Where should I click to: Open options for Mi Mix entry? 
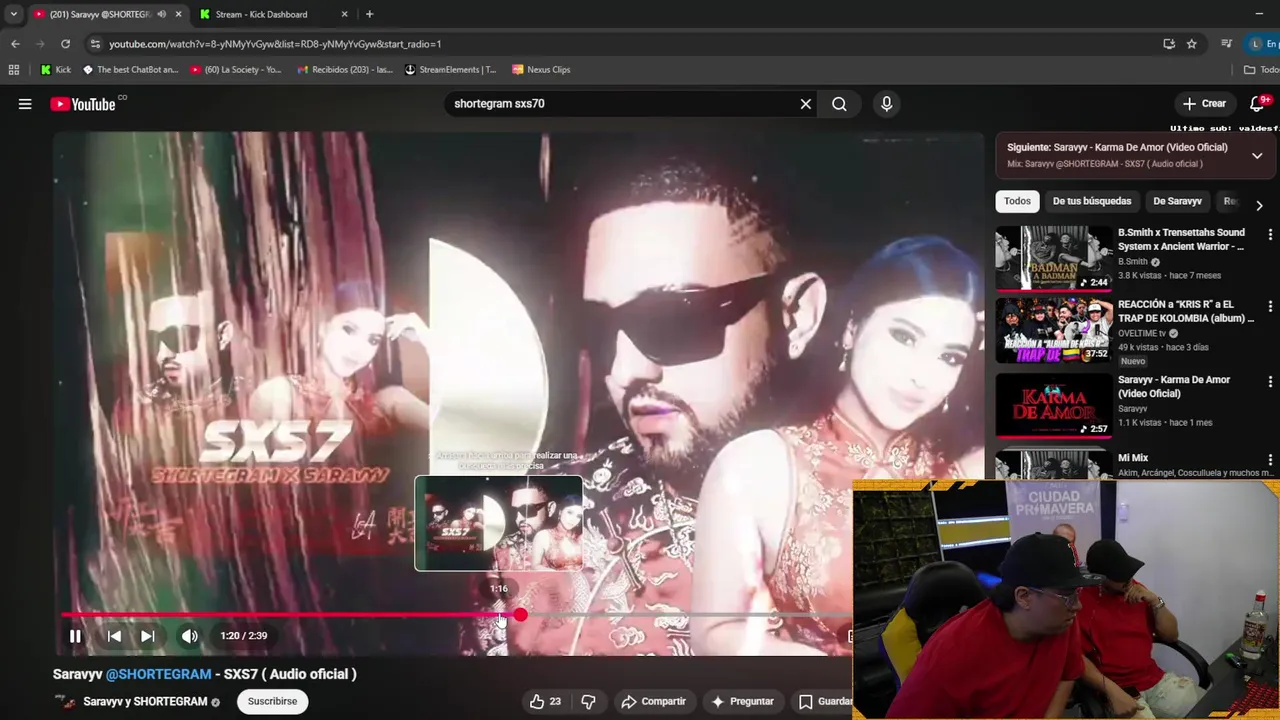click(1270, 459)
